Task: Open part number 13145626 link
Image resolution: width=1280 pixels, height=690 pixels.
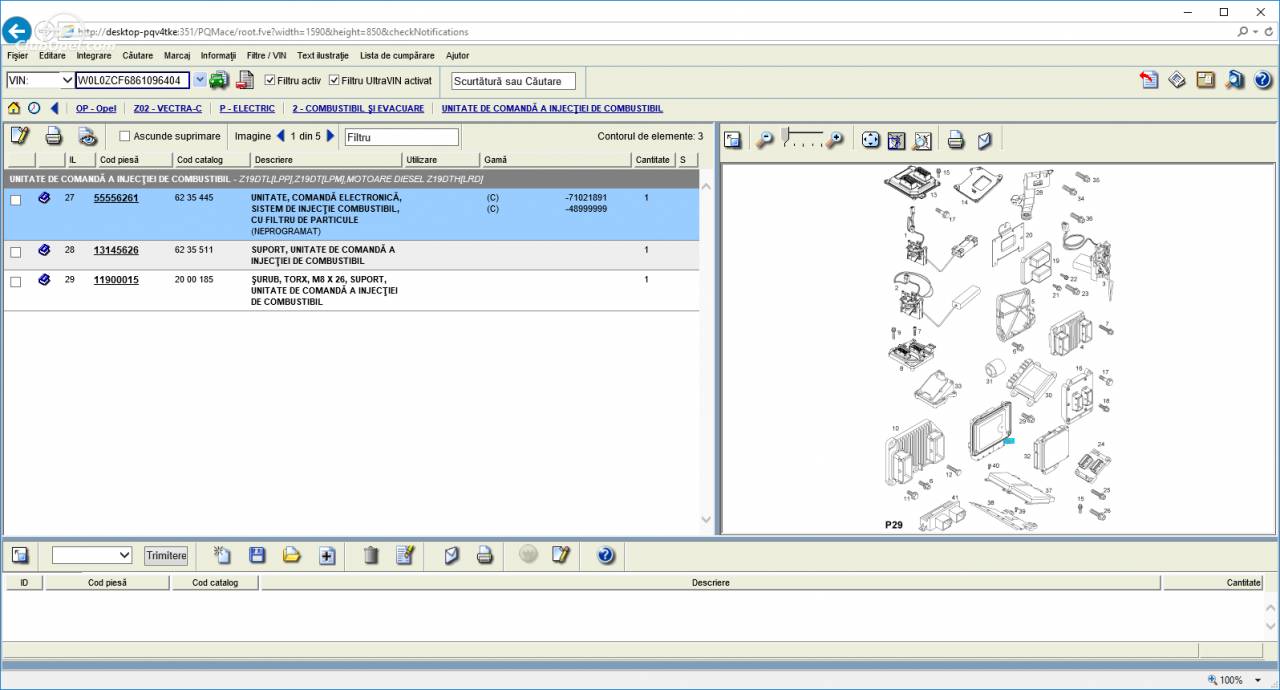Action: point(116,250)
